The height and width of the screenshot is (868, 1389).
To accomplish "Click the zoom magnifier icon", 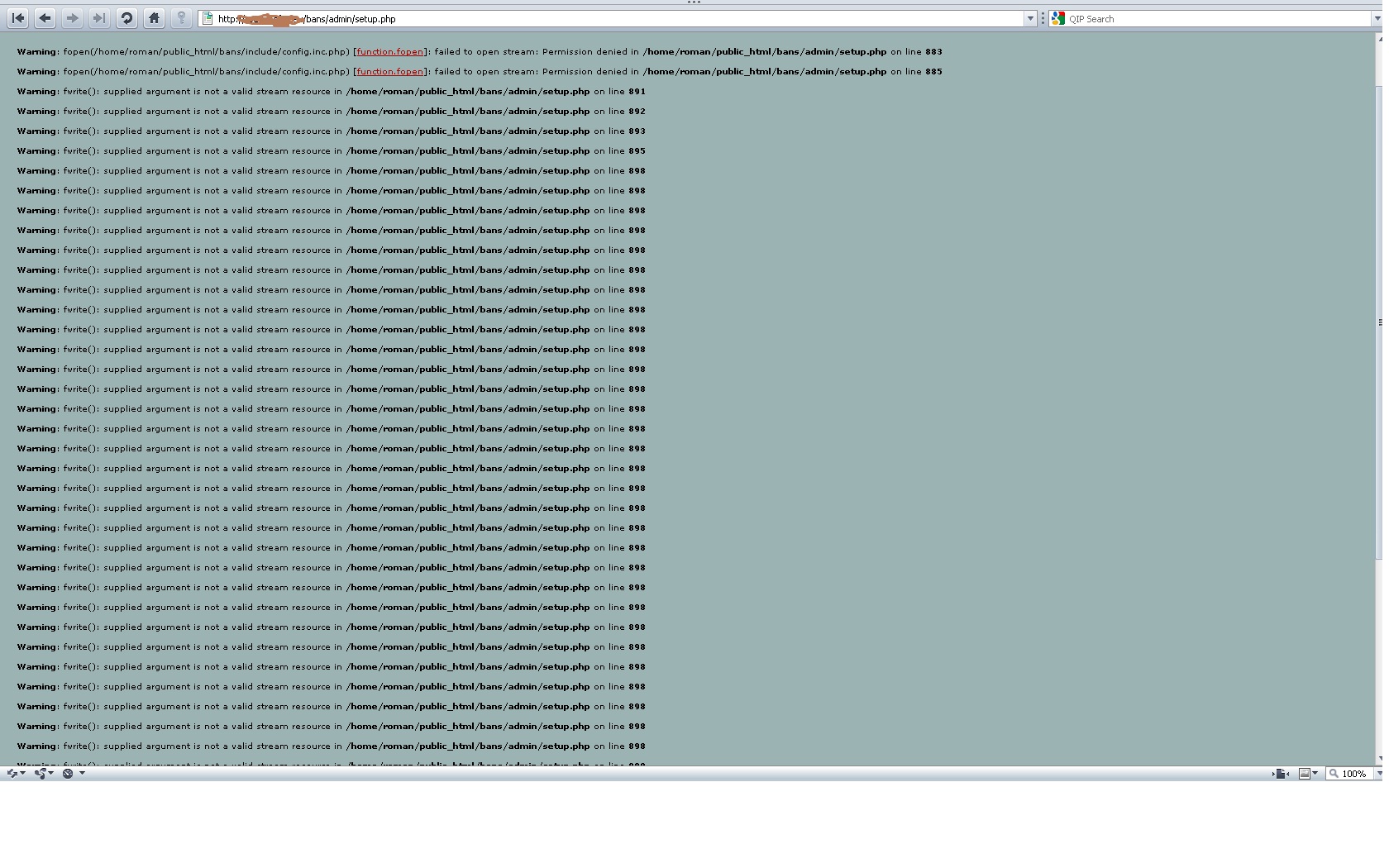I will [1334, 774].
